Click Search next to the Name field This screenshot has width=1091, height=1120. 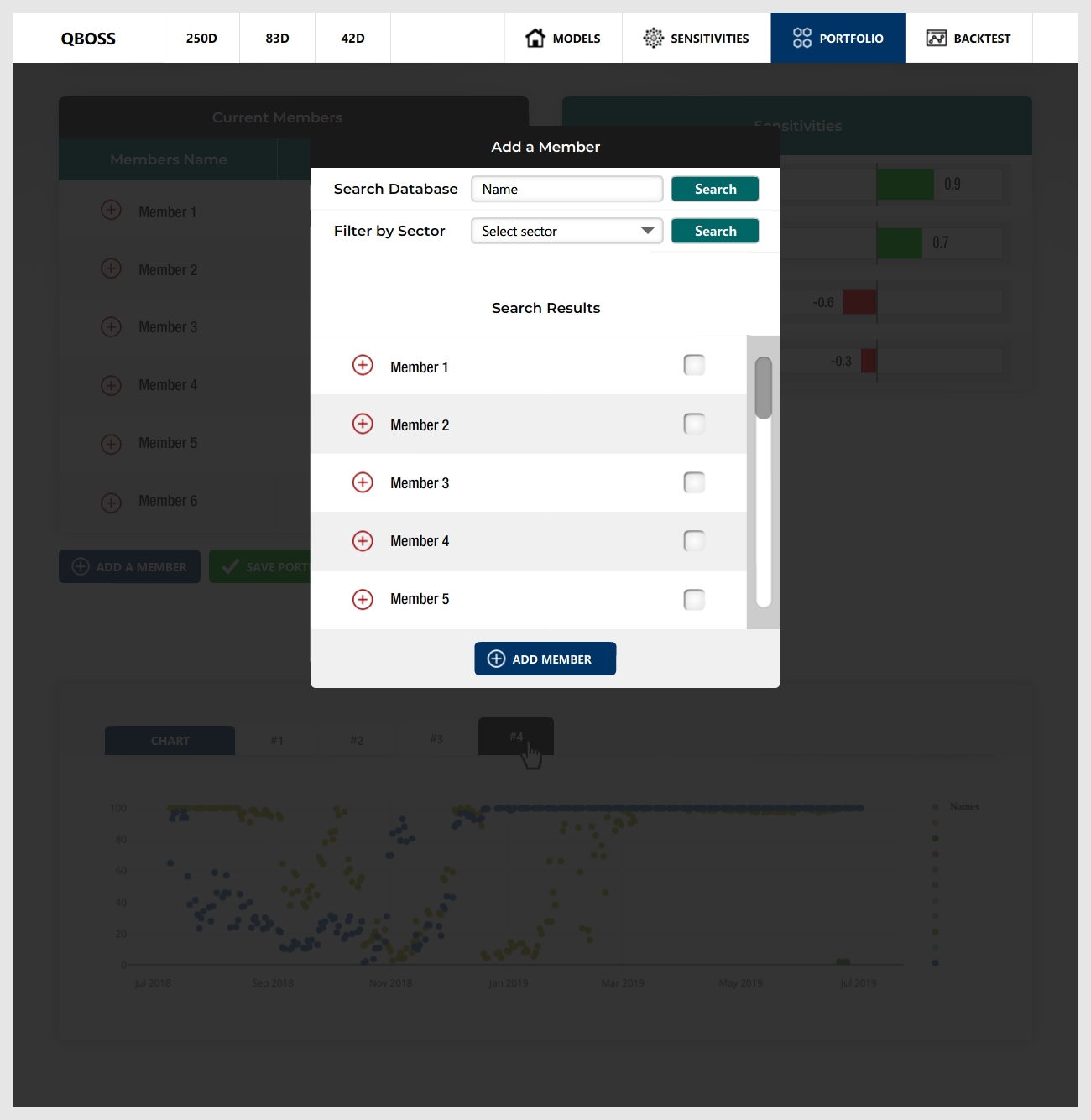[x=715, y=189]
